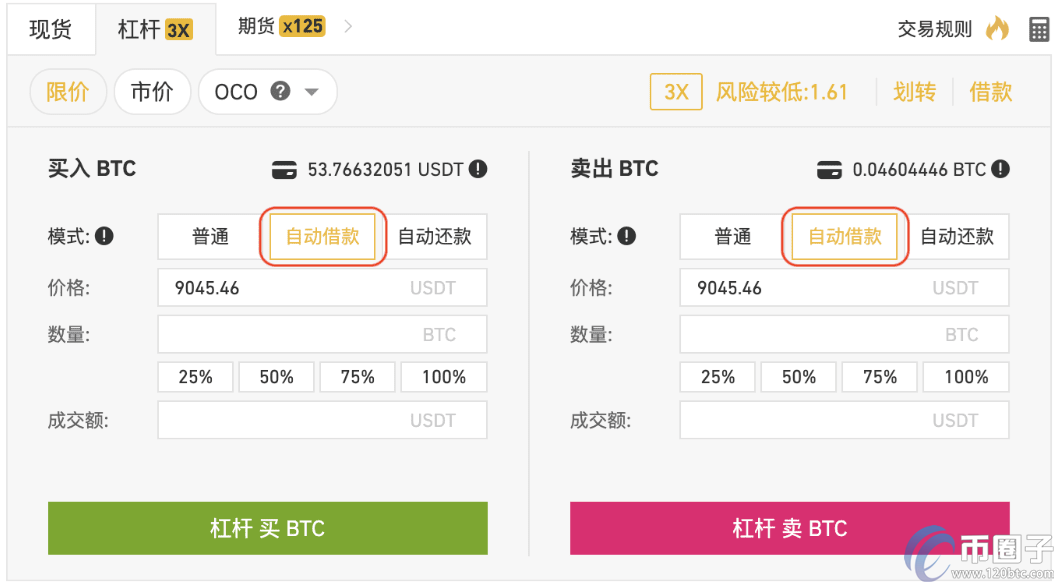Click the flame icon near 交易规则

(x=998, y=28)
